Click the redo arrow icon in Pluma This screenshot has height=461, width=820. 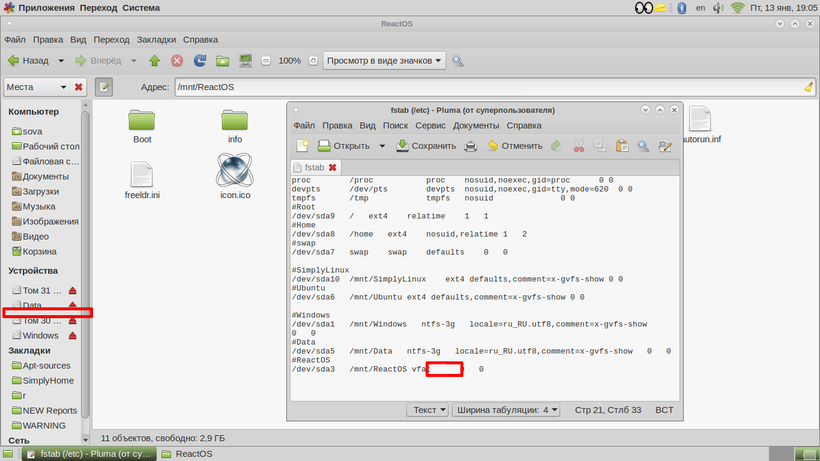pos(556,146)
